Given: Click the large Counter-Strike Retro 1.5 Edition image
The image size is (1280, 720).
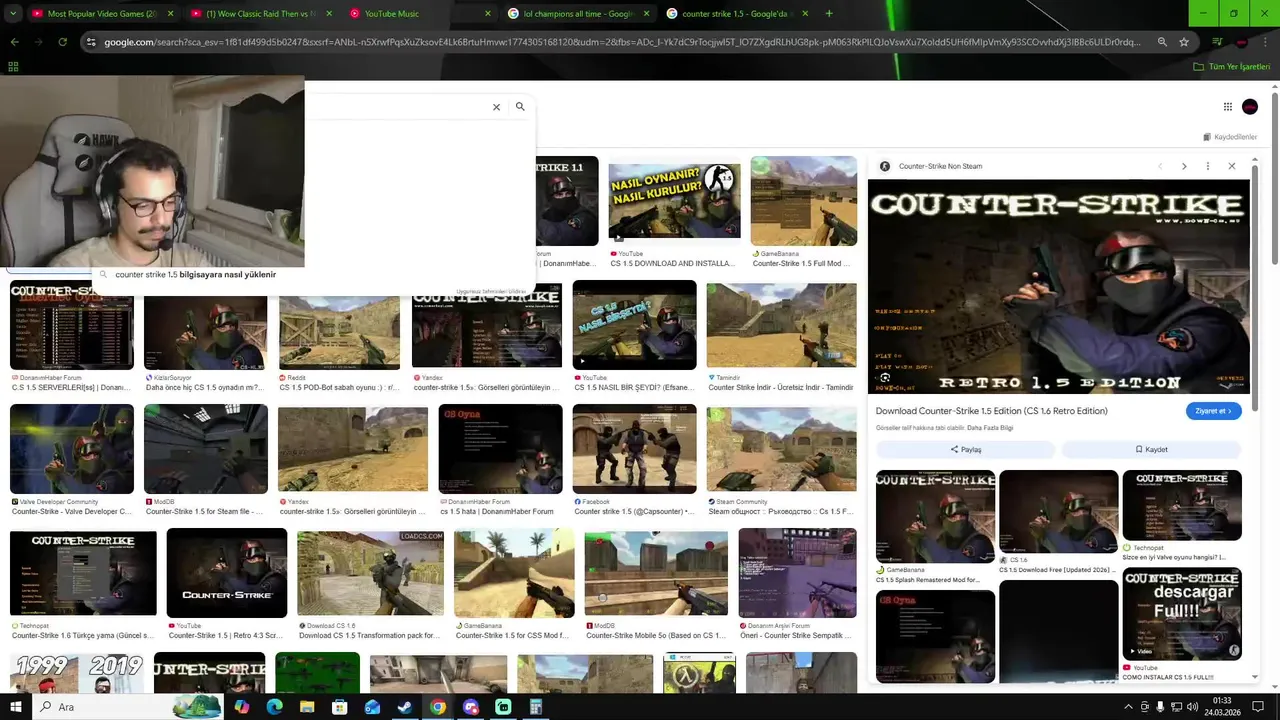Looking at the screenshot, I should point(1059,287).
